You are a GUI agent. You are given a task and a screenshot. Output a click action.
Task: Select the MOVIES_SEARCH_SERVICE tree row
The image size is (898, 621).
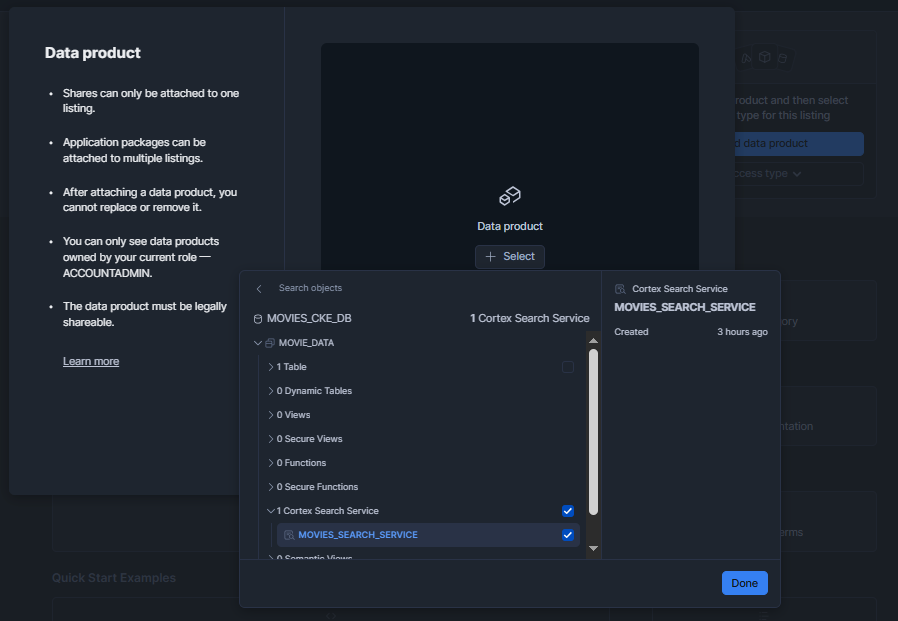click(x=428, y=535)
